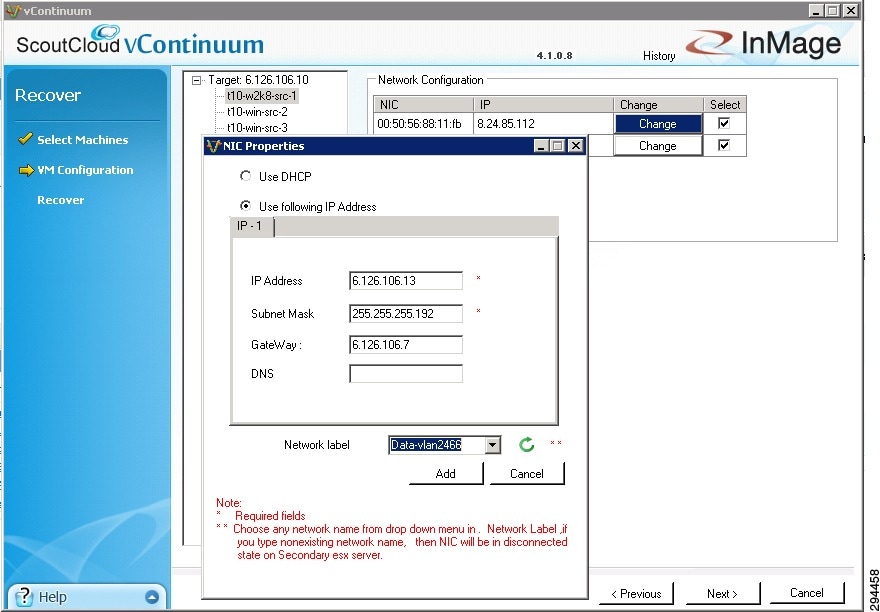The width and height of the screenshot is (880, 612).
Task: Select t10-w2k8-src-1 in the tree
Action: [262, 96]
